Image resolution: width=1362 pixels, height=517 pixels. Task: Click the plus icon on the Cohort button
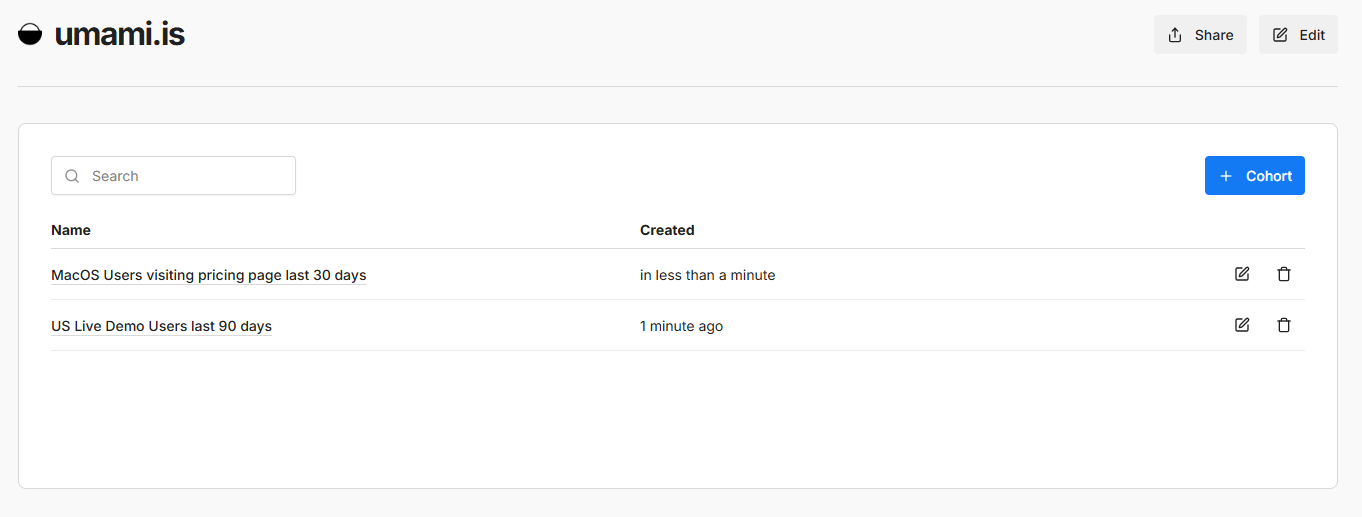(1226, 176)
